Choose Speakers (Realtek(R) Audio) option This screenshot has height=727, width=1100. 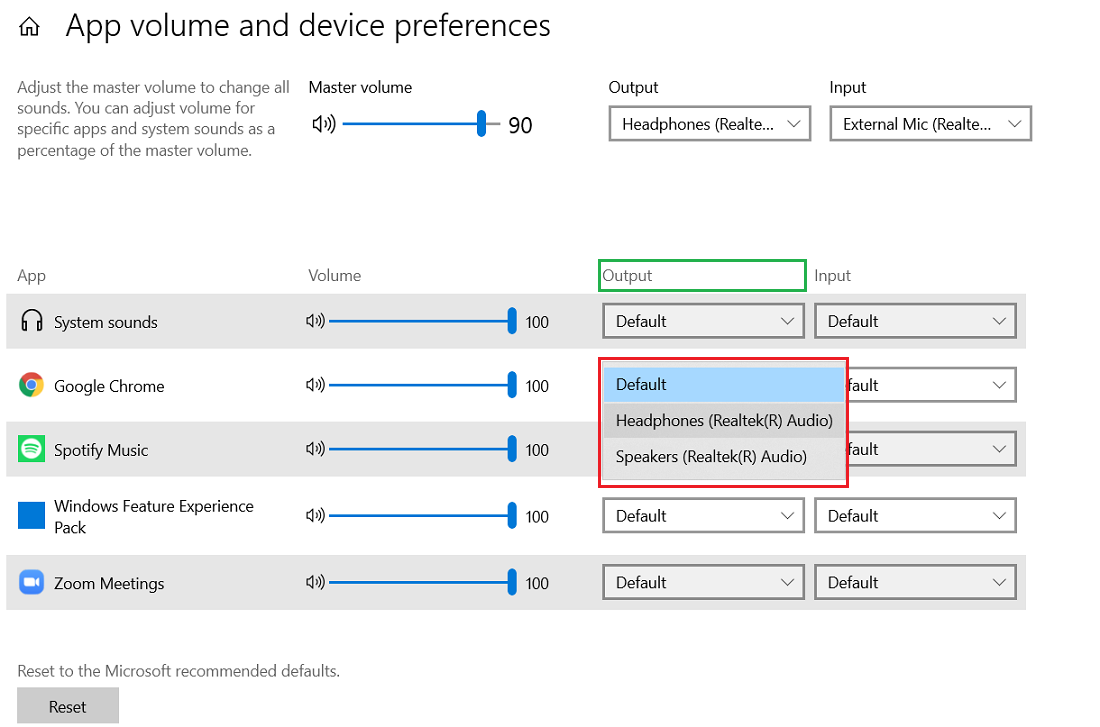pyautogui.click(x=711, y=457)
